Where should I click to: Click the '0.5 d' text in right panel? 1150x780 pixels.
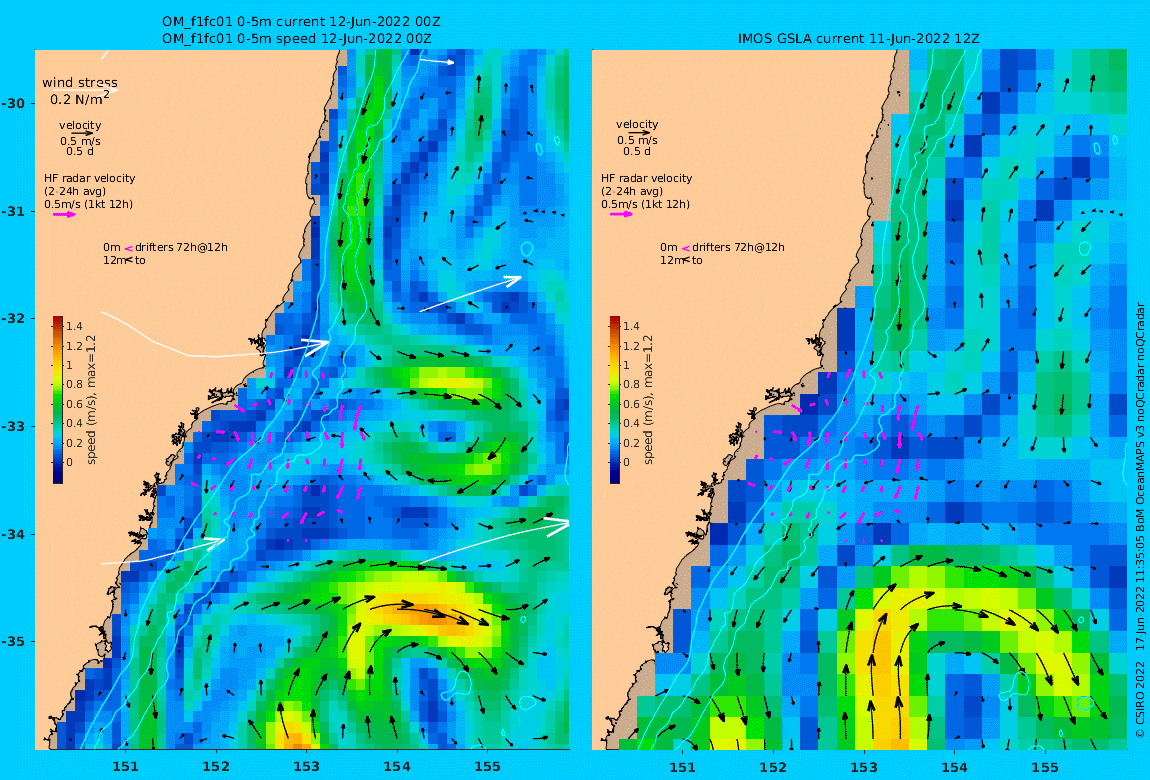(637, 151)
